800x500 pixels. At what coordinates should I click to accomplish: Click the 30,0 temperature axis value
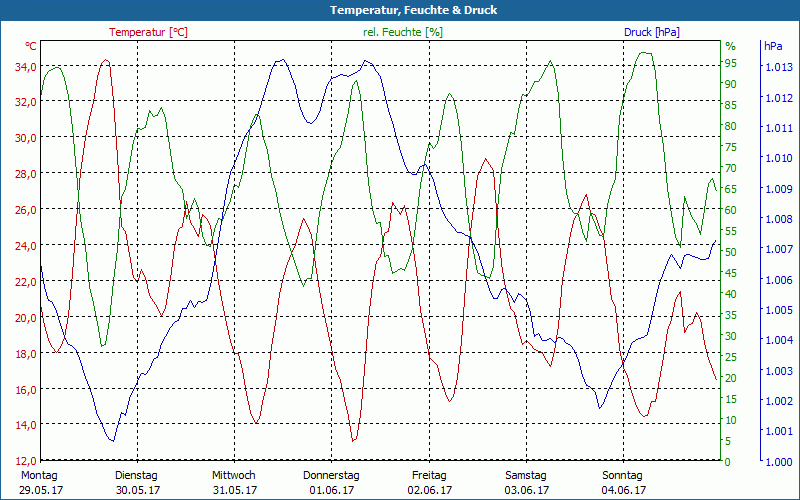tap(26, 138)
